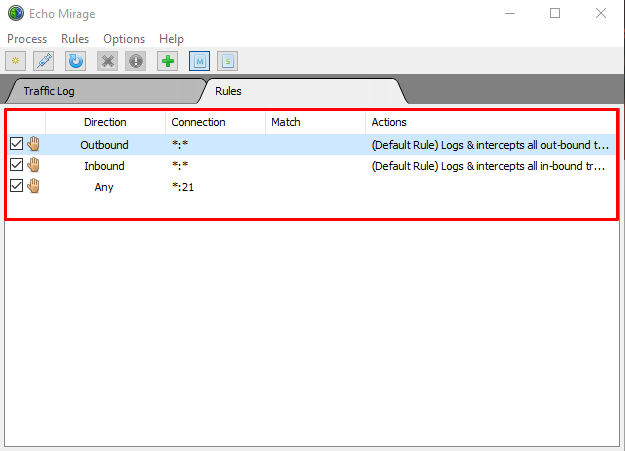This screenshot has height=451, width=625.
Task: Select the Rules tab
Action: click(305, 91)
